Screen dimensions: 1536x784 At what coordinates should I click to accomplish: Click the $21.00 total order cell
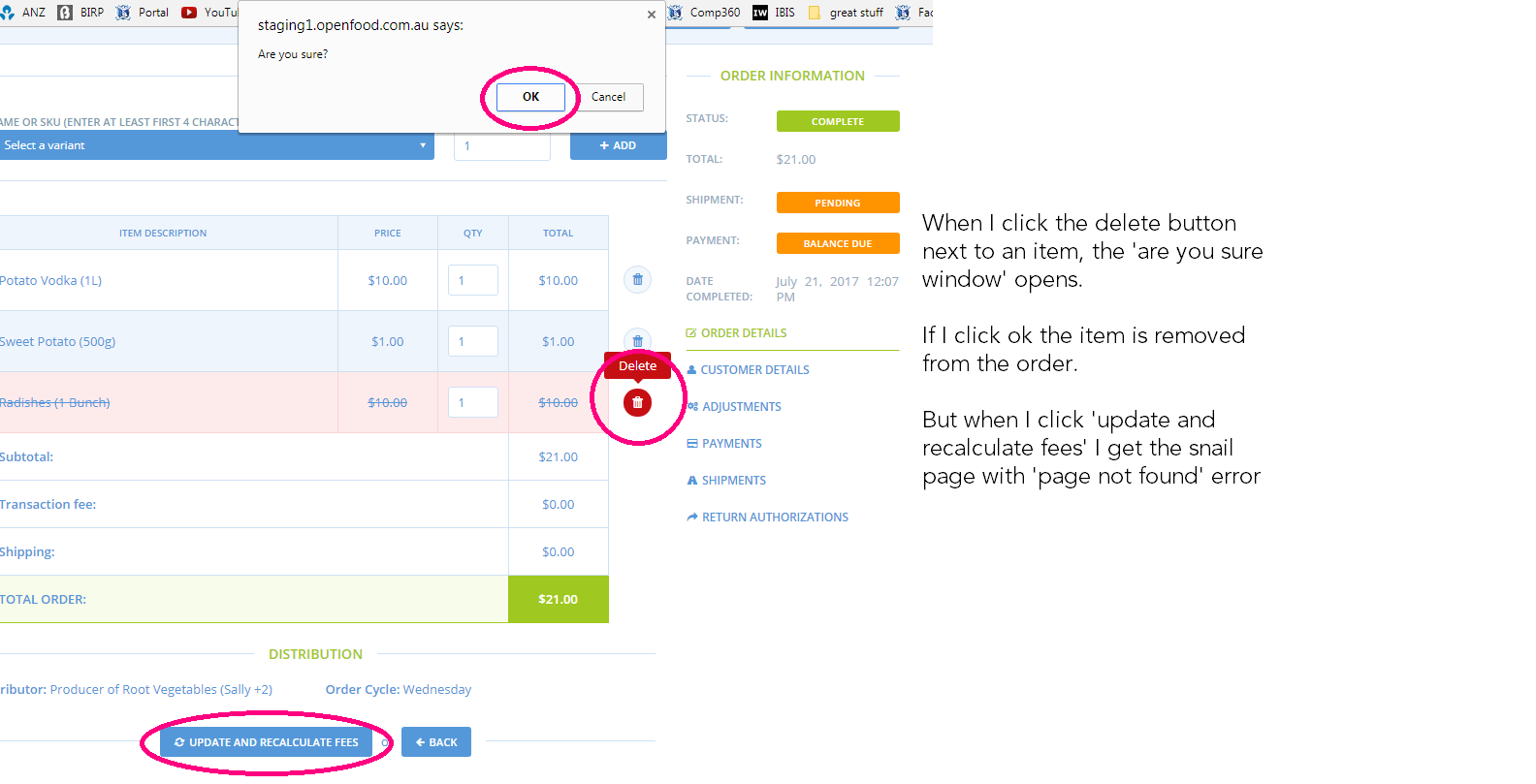pos(559,599)
